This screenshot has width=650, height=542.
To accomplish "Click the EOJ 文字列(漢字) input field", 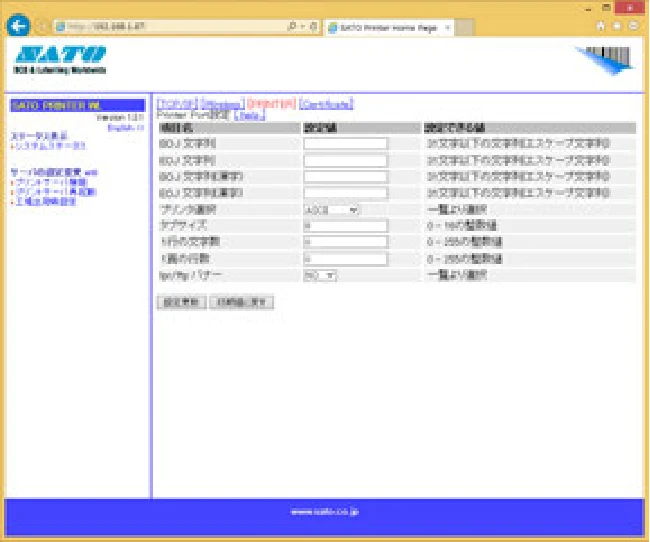I will pyautogui.click(x=345, y=193).
